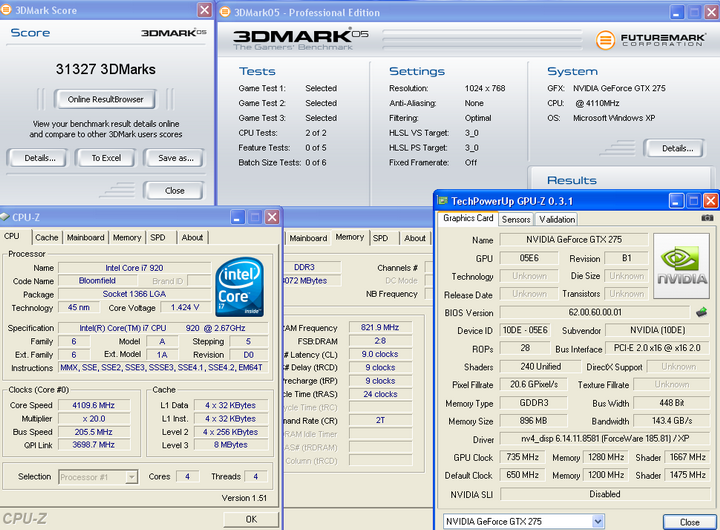This screenshot has width=720, height=530.
Task: Click the Resolution setting 1024 x 768
Action: tap(485, 88)
